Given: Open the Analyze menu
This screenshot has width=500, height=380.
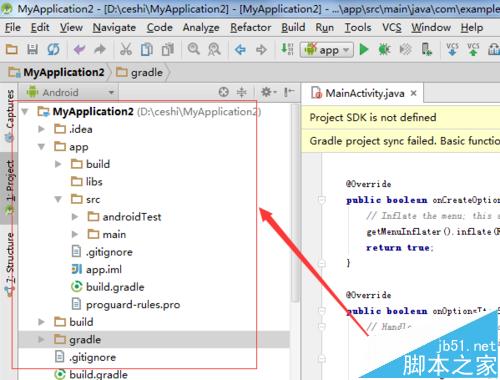Looking at the screenshot, I should tap(201, 27).
